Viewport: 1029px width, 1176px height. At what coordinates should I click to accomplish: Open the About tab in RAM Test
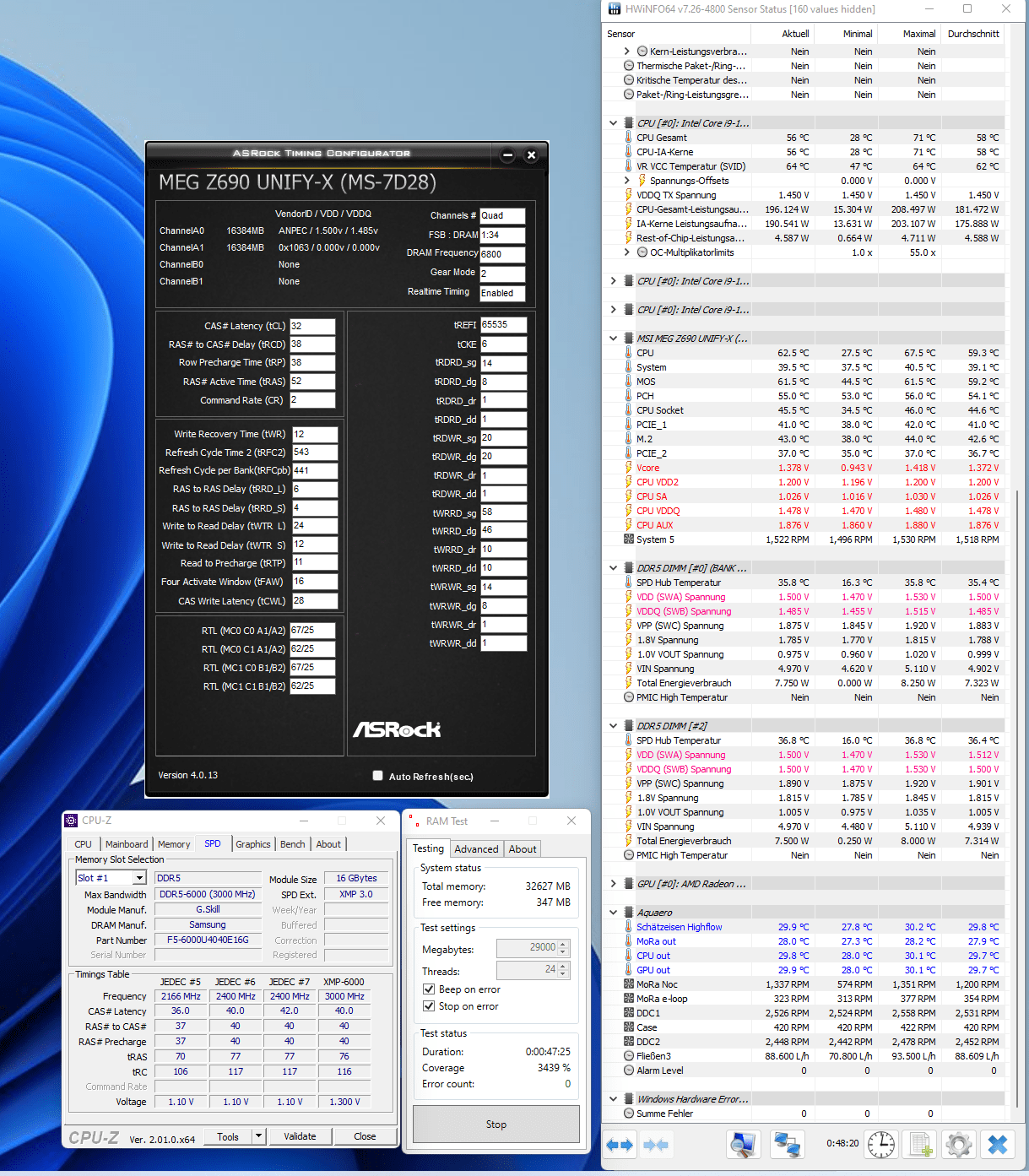523,849
